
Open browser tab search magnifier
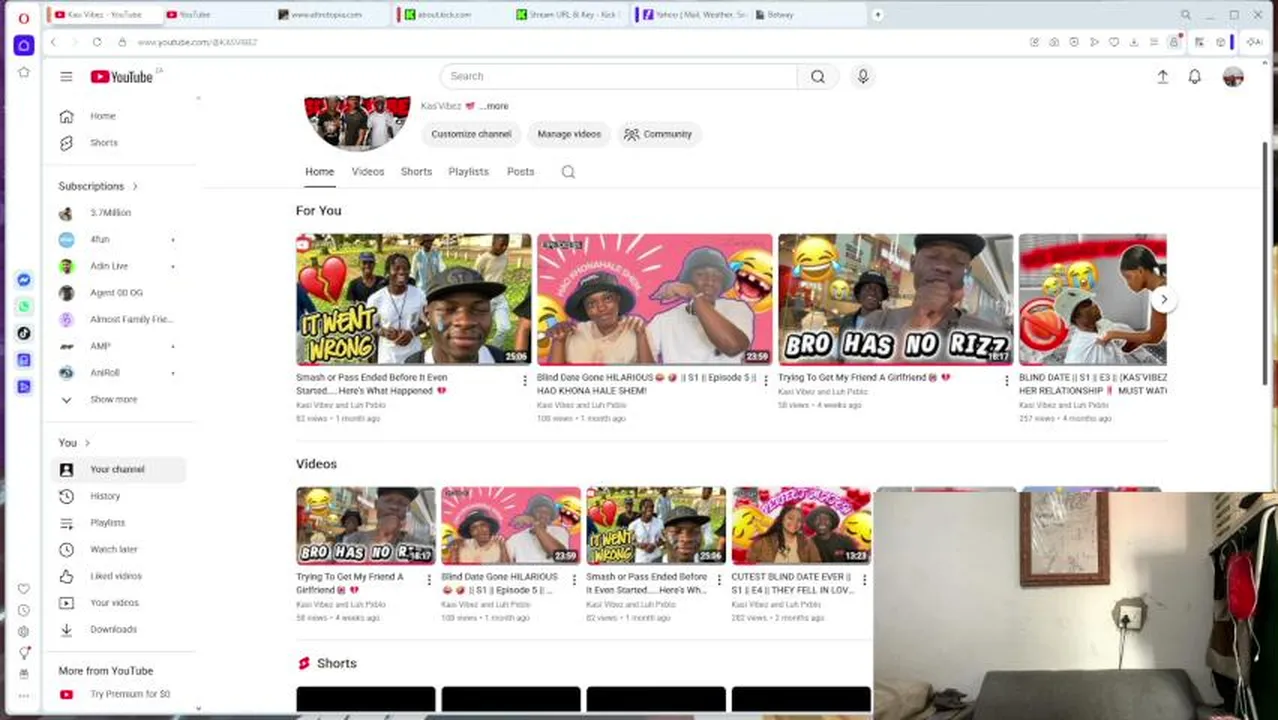(1186, 15)
